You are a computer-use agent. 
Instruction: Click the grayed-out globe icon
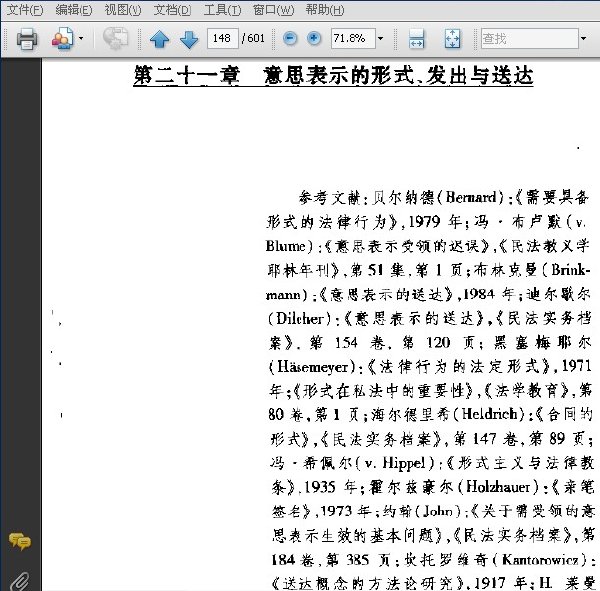click(x=115, y=38)
